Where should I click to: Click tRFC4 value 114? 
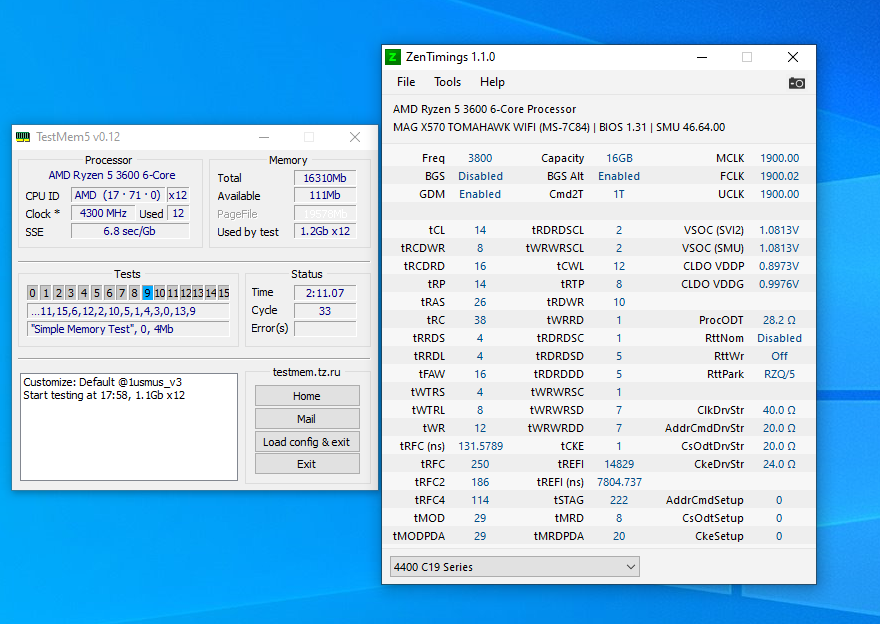[x=480, y=500]
